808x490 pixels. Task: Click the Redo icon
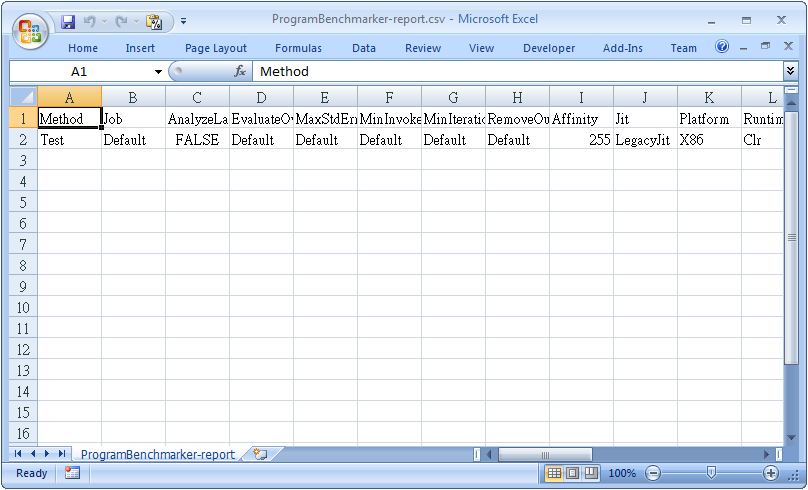(122, 22)
